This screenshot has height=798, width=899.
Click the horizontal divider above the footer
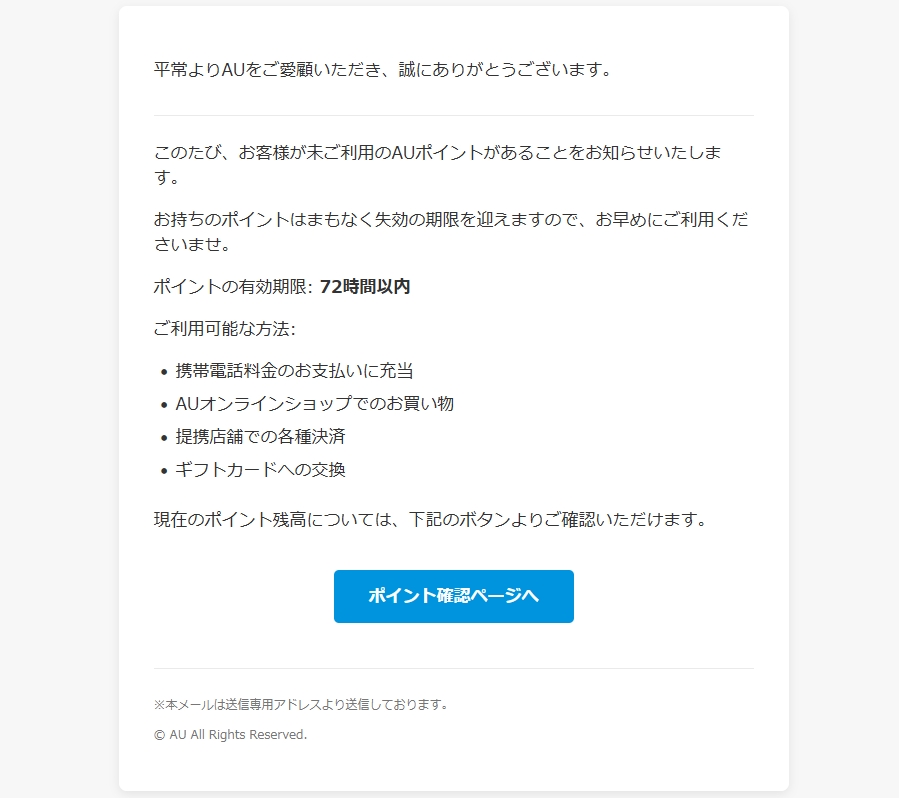tap(454, 668)
